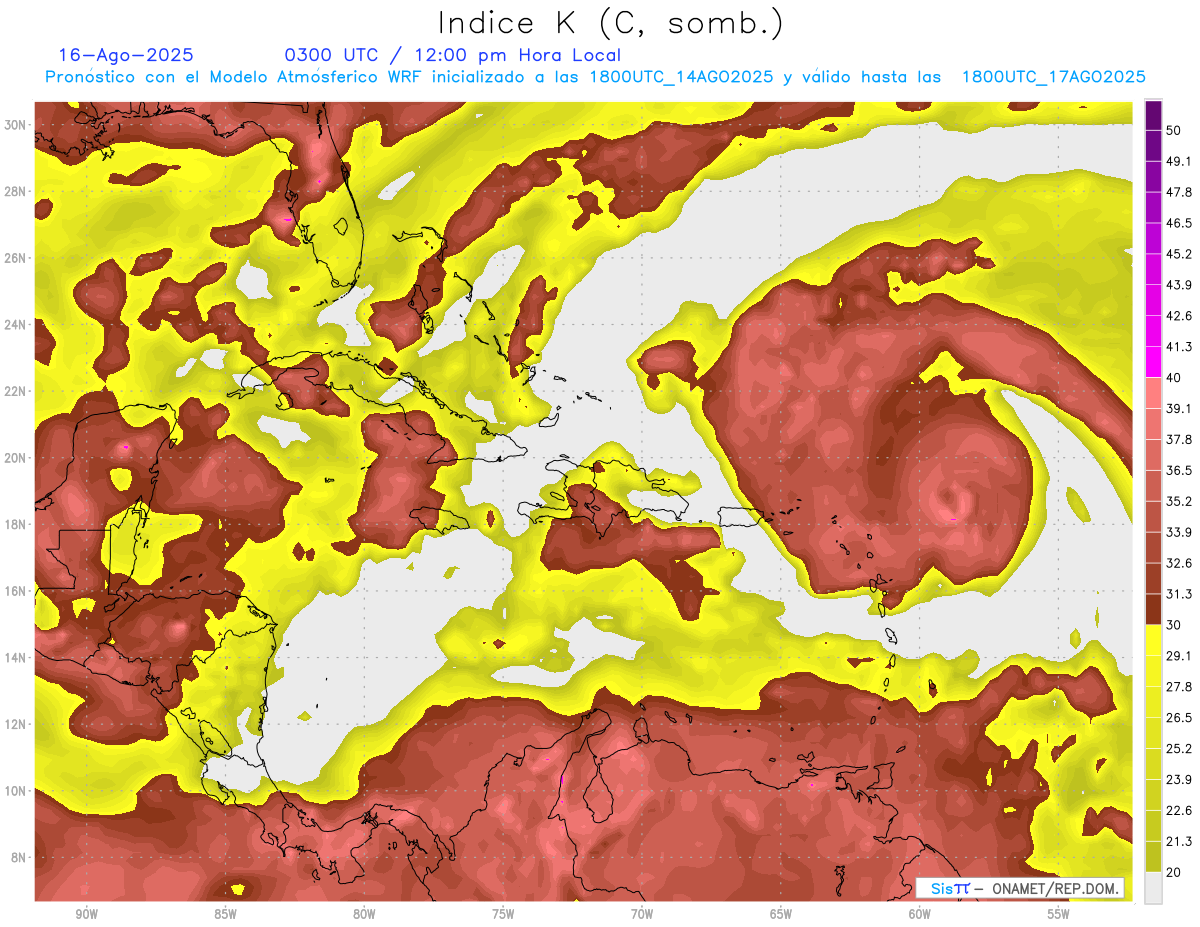Click the 16N latitude axis label
Viewport: 1200px width, 927px height.
point(15,591)
